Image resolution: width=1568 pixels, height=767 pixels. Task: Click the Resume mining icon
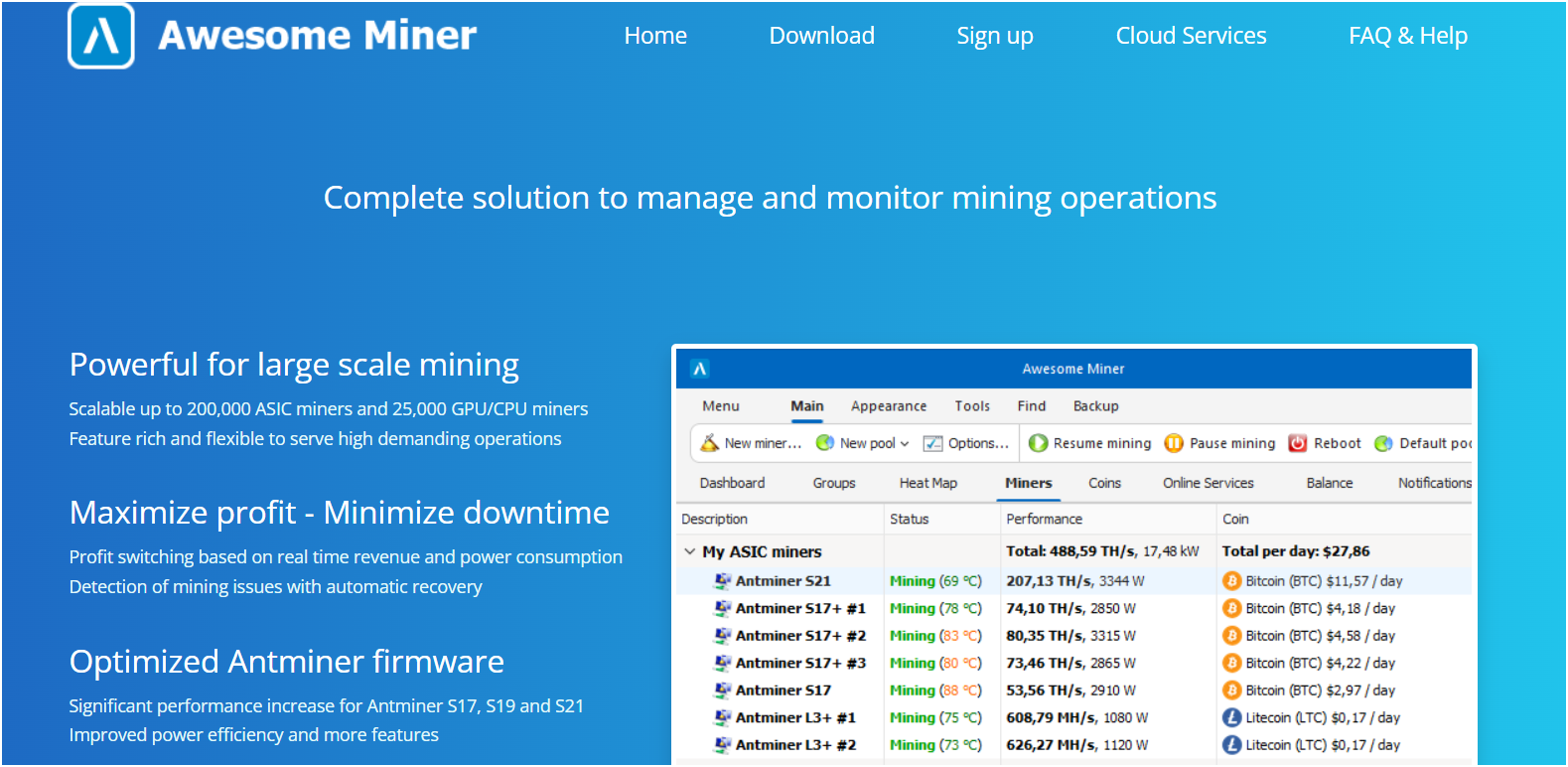pos(1038,443)
